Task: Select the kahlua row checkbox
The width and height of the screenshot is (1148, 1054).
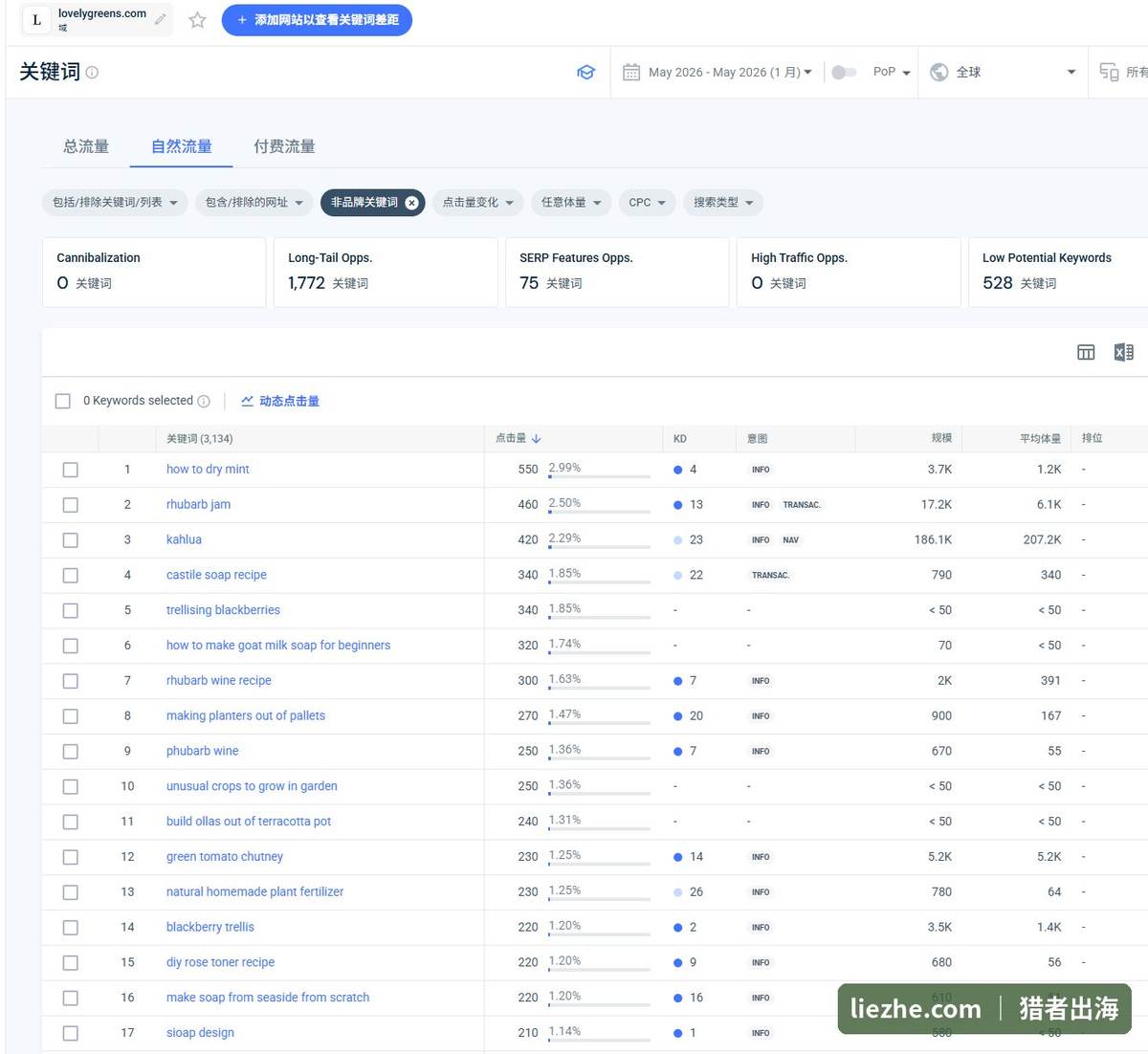Action: 71,540
